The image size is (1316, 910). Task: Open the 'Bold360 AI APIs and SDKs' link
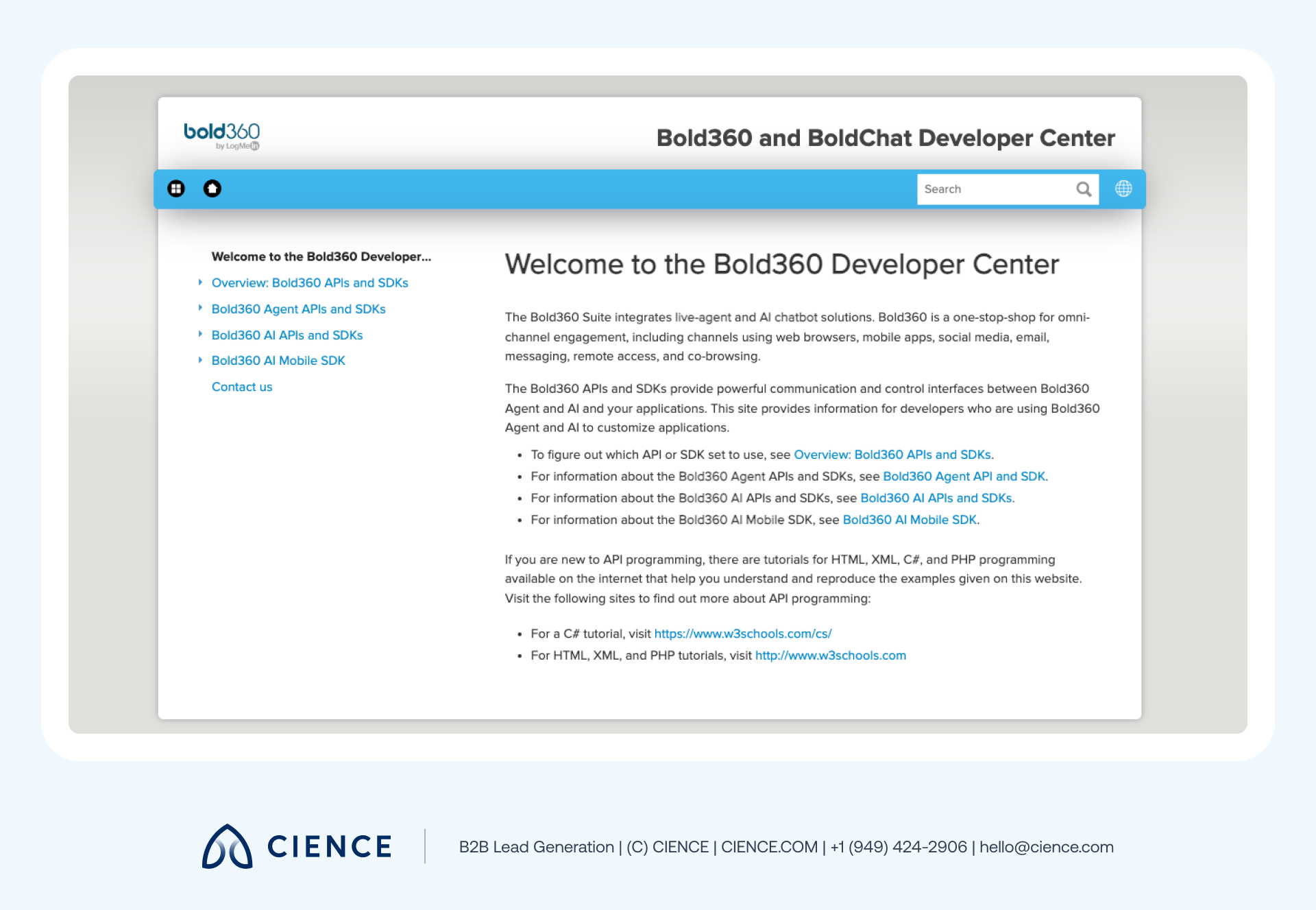pos(936,498)
